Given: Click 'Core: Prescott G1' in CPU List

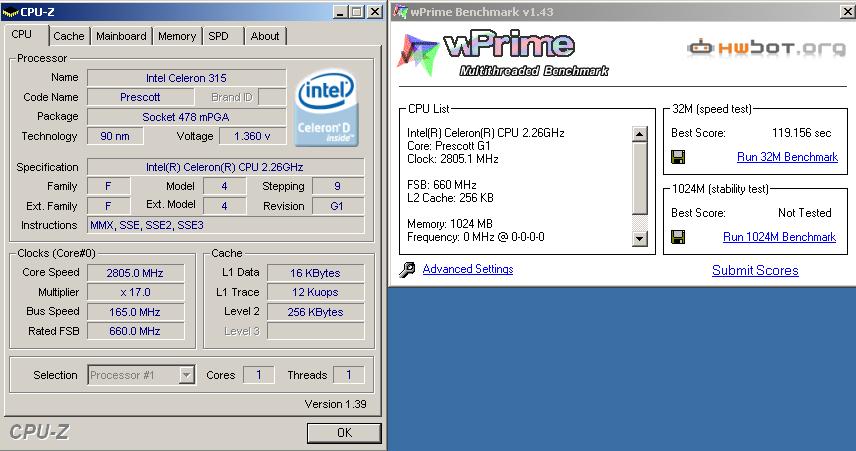Looking at the screenshot, I should tap(449, 146).
